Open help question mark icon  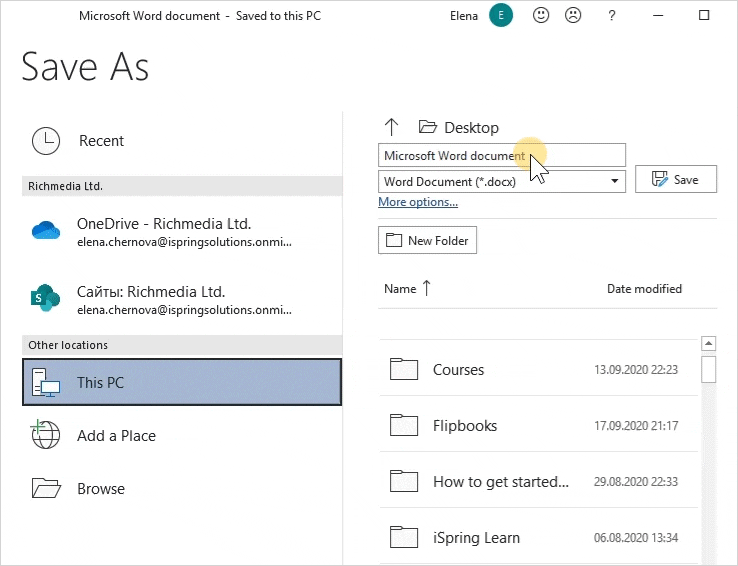[x=611, y=16]
